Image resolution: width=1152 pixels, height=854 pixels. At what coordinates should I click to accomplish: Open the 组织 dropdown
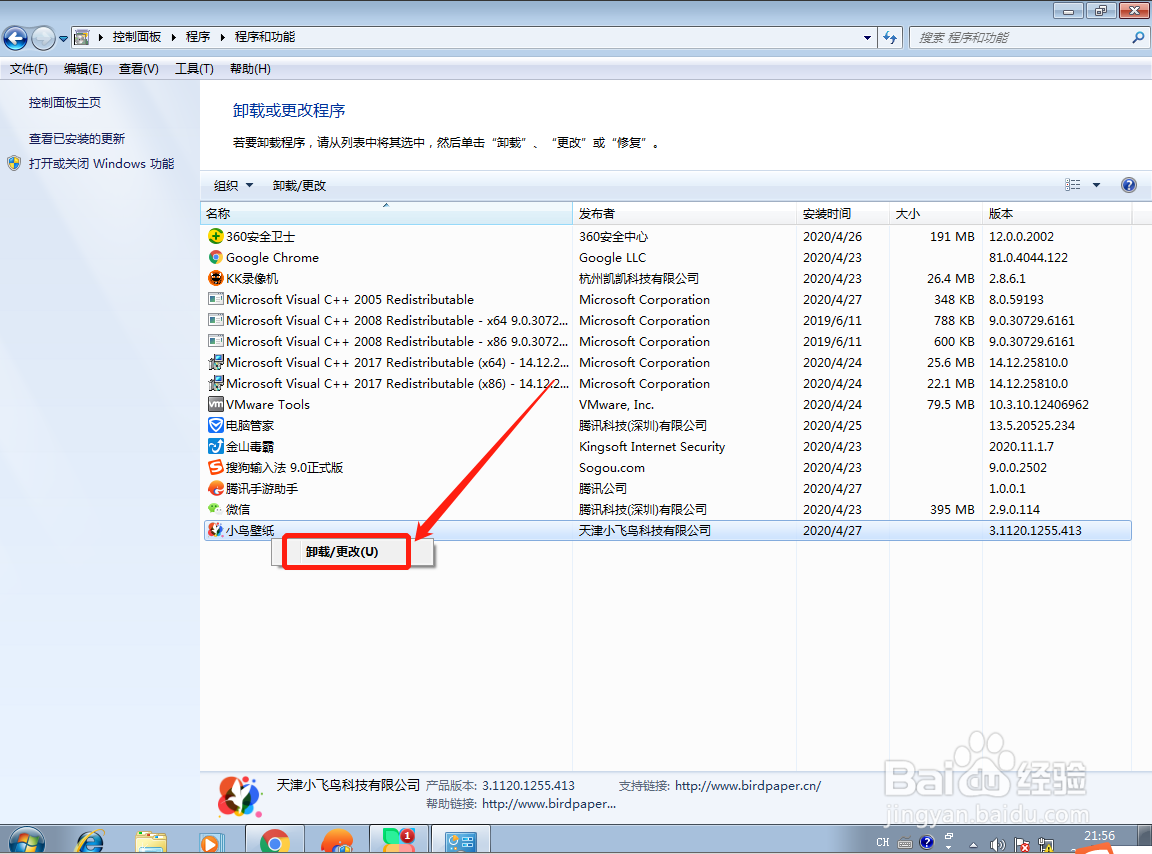coord(233,185)
